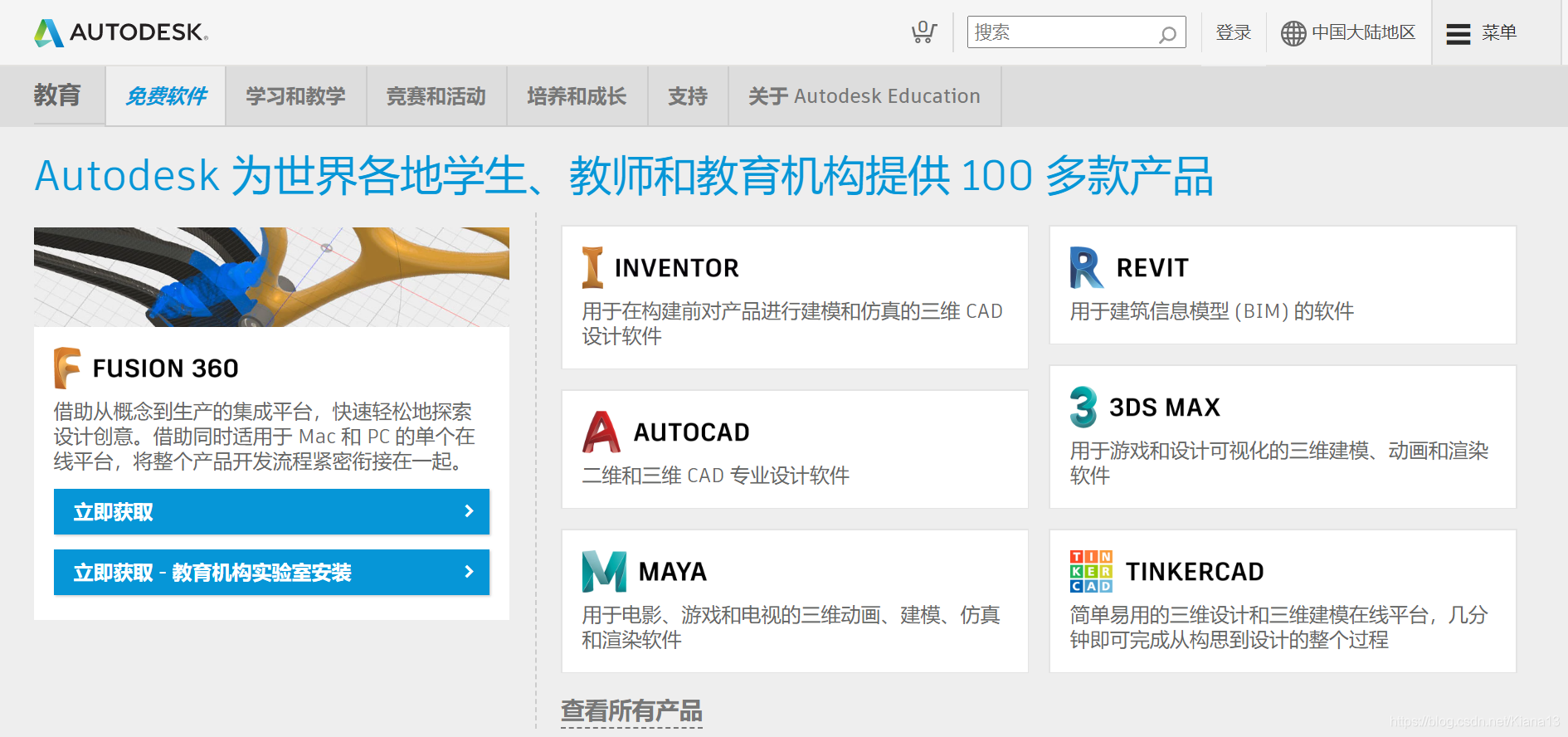The height and width of the screenshot is (737, 1568).
Task: Click 立即获取 - 教育机构实验室安装 button
Action: coord(271,572)
